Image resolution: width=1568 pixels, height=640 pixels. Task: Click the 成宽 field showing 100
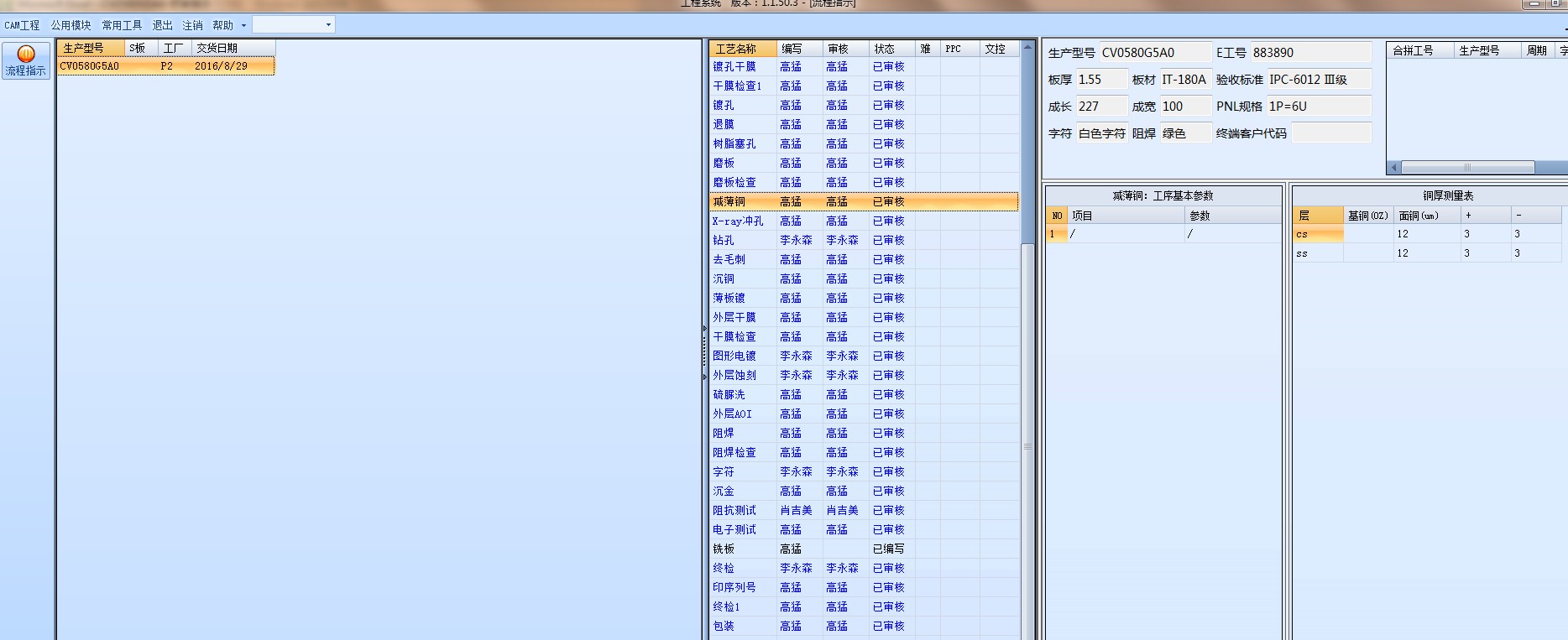(1185, 107)
